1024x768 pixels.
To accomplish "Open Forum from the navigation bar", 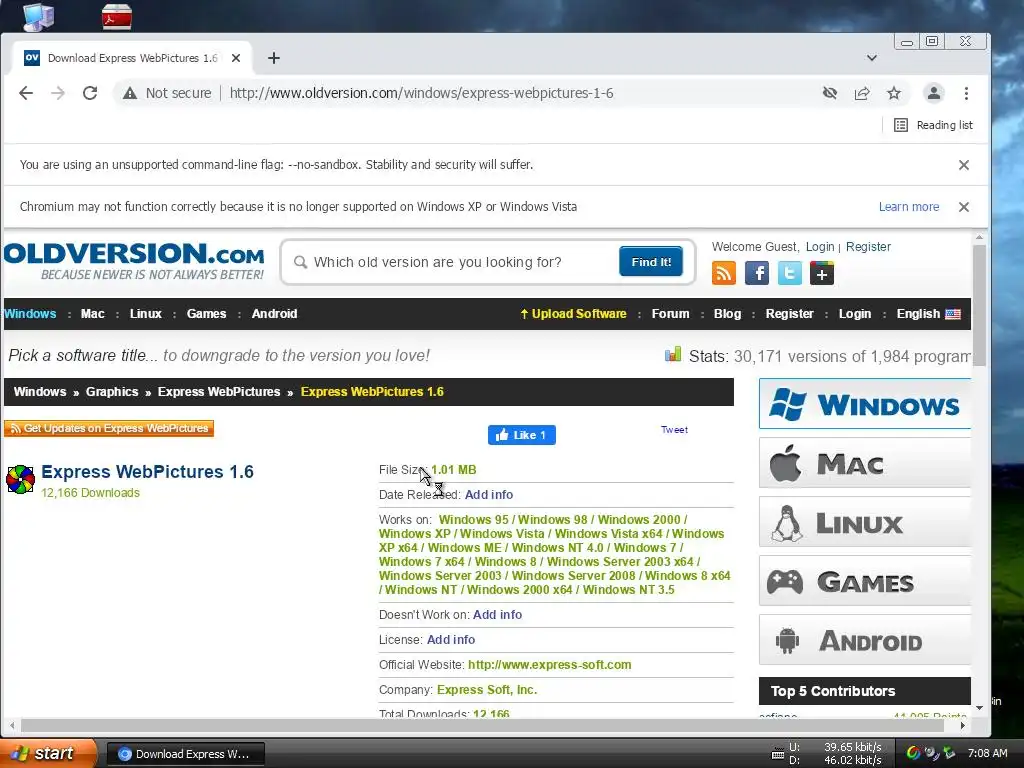I will pyautogui.click(x=670, y=313).
